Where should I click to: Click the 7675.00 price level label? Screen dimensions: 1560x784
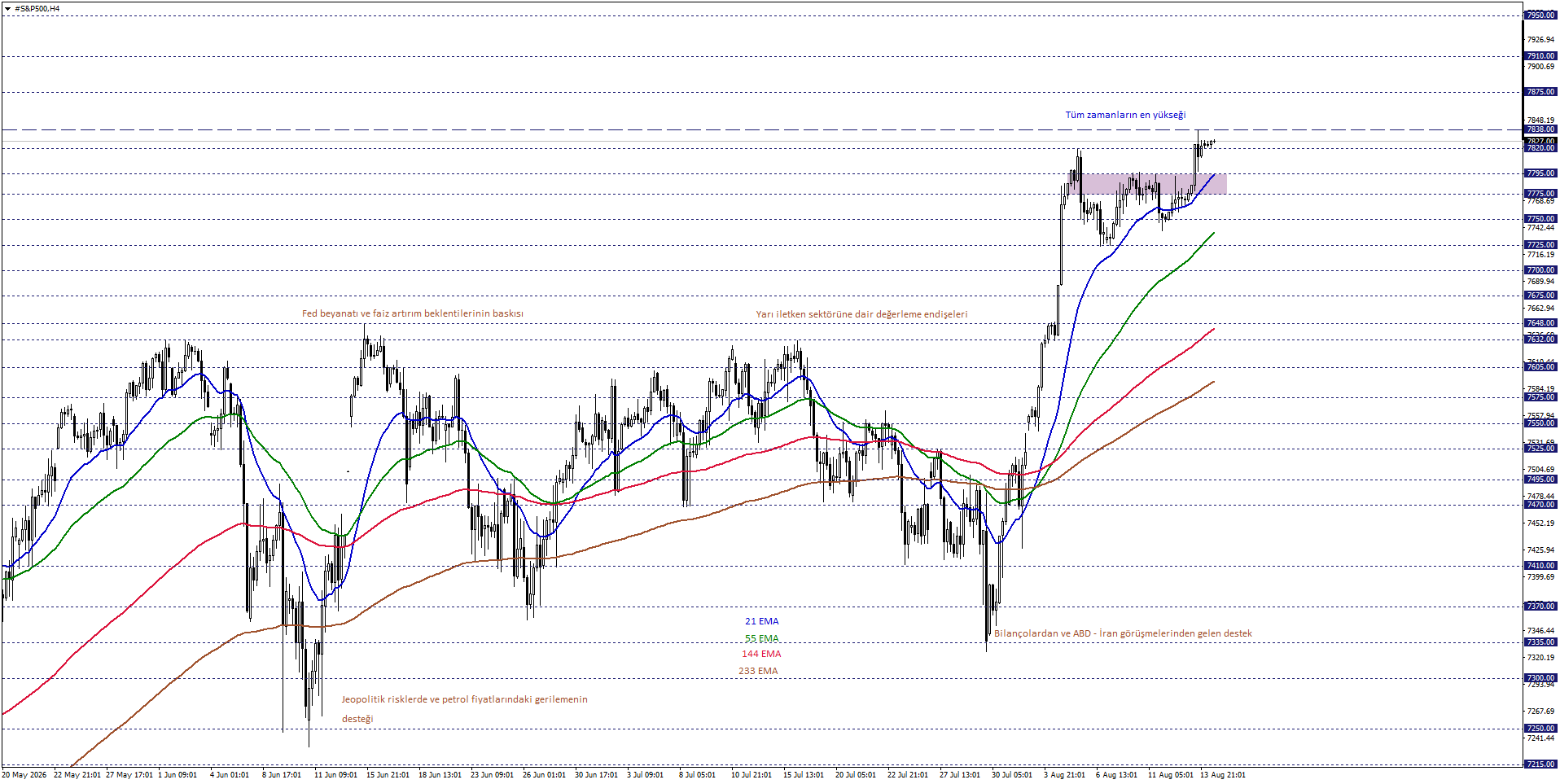[1540, 296]
